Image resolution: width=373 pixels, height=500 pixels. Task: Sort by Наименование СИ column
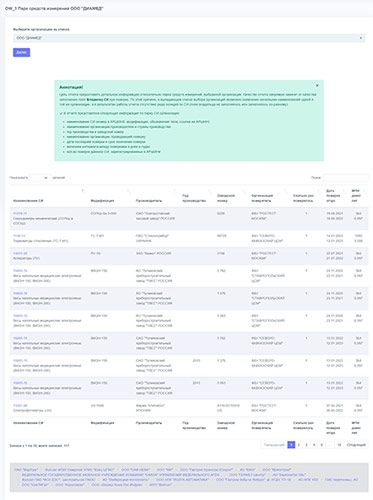click(x=28, y=201)
